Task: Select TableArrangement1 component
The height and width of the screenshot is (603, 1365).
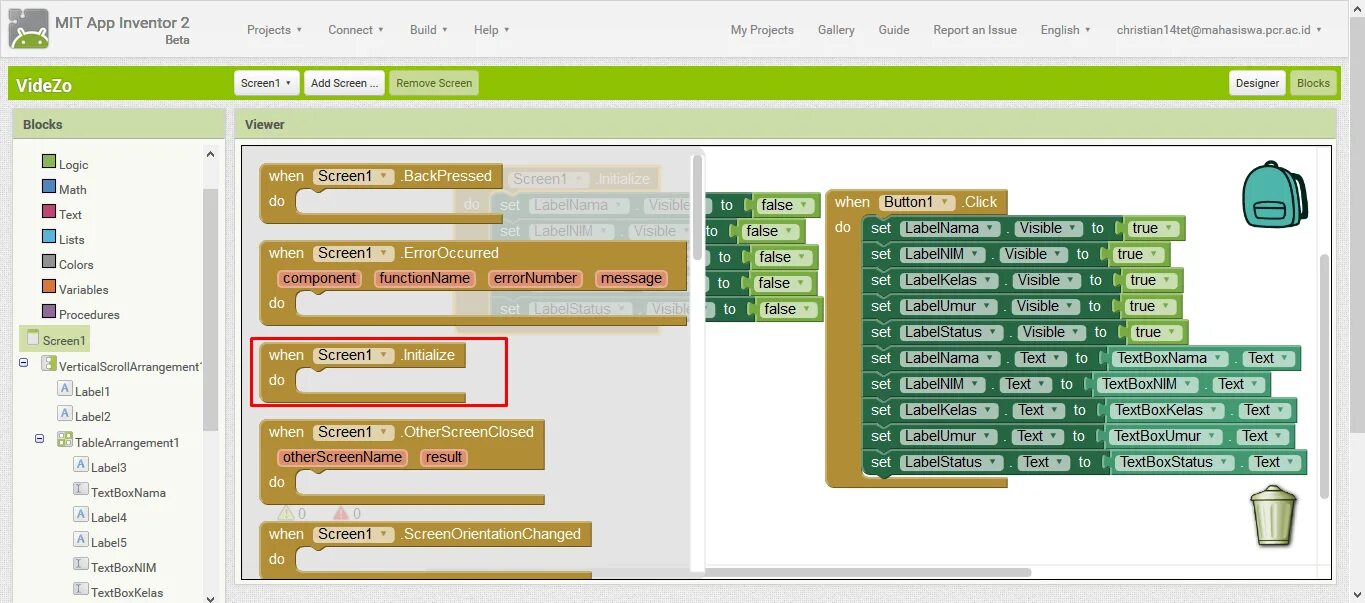Action: pos(118,441)
